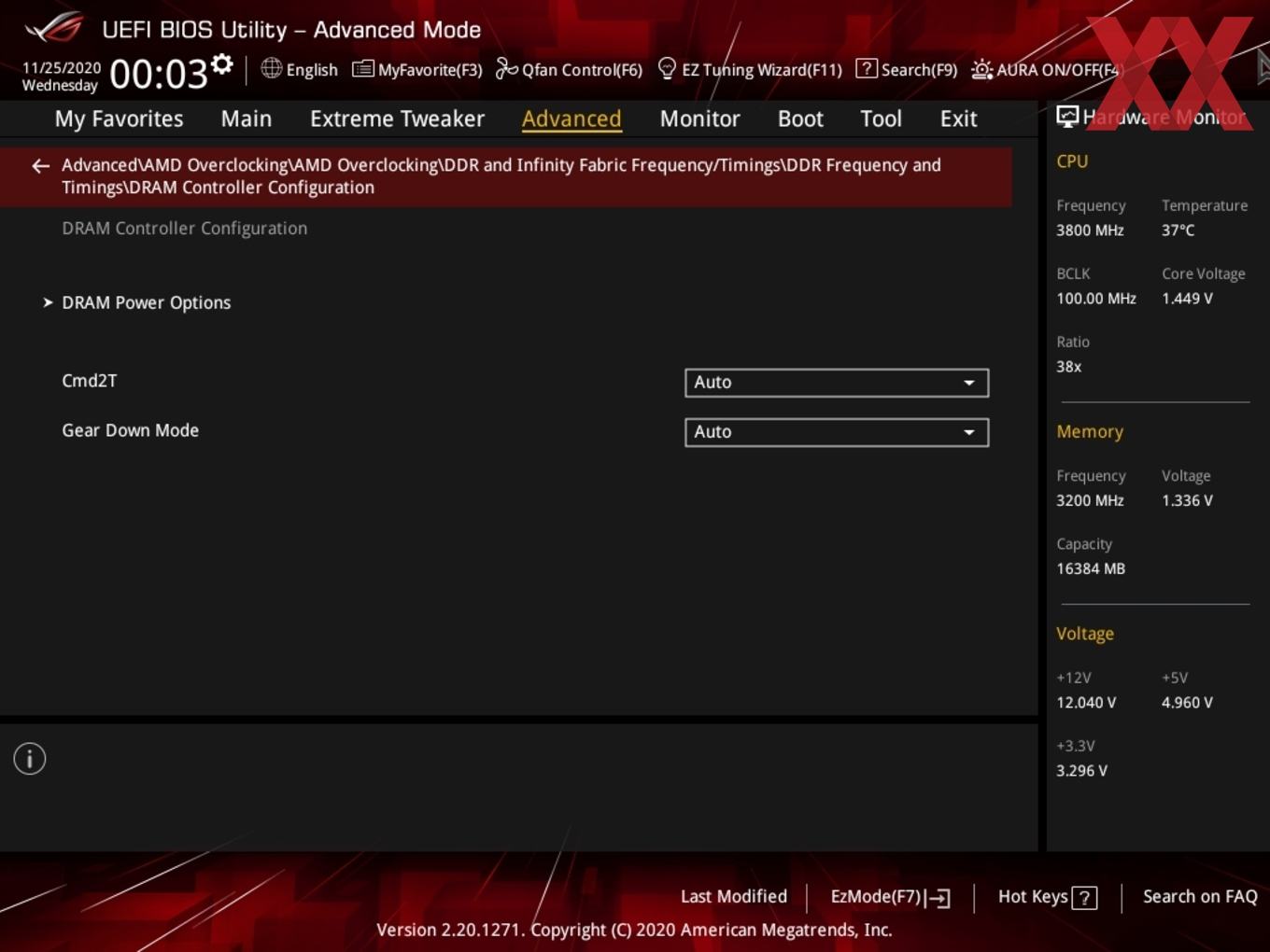
Task: Select the Advanced tab
Action: 571,119
